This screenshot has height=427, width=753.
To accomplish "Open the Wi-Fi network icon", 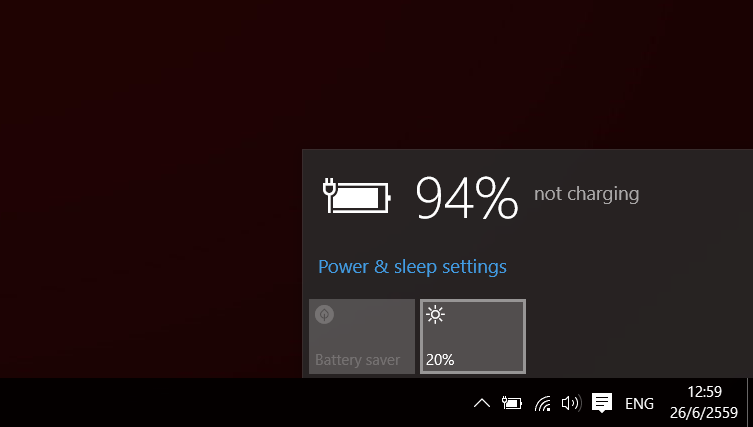I will (x=543, y=403).
